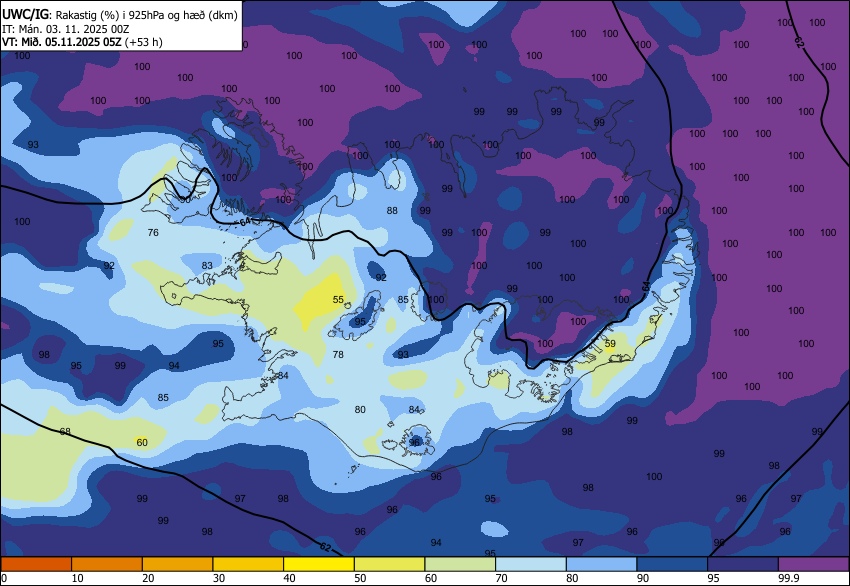Click the humidity value '80' on the map
The image size is (850, 586).
click(360, 410)
